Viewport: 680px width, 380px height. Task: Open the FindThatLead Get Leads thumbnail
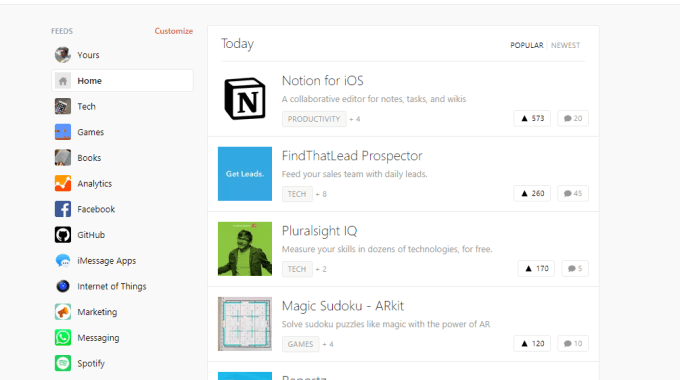pos(245,174)
